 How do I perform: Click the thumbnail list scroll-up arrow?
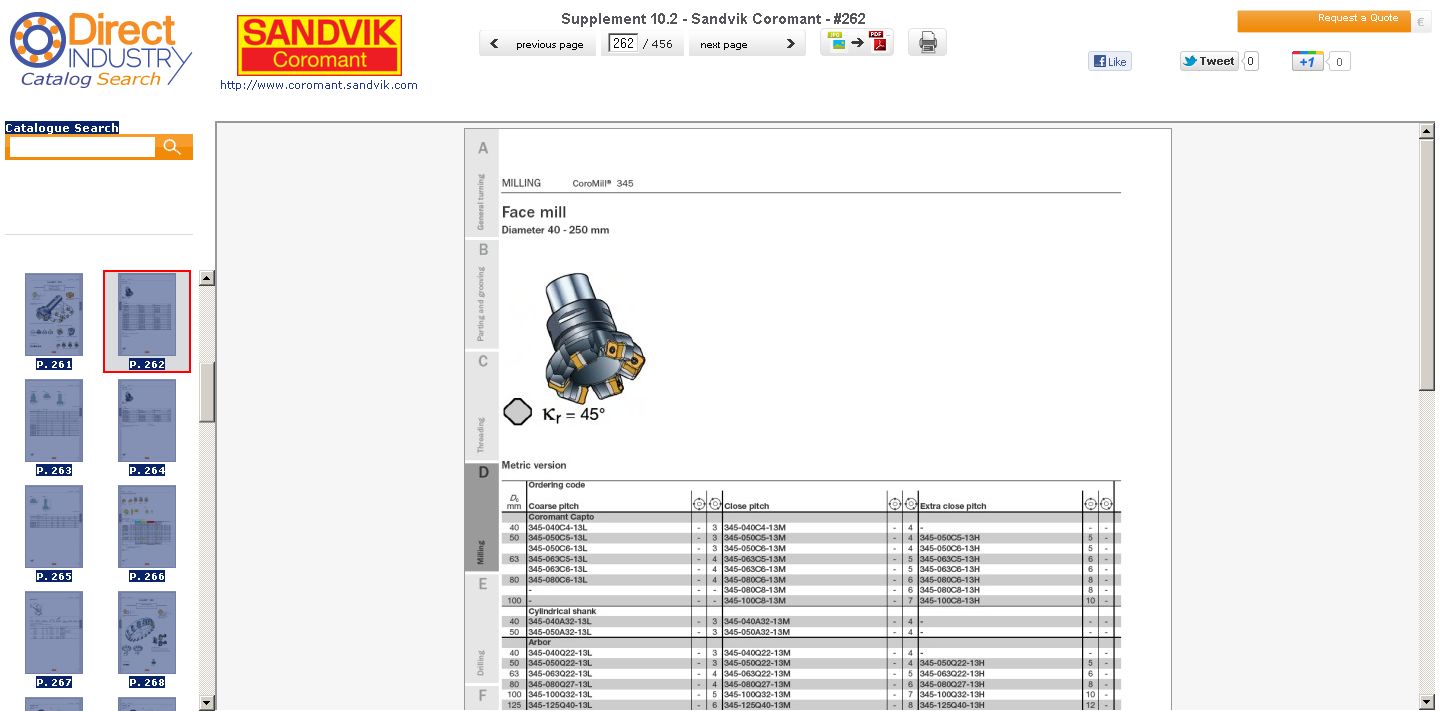(207, 278)
